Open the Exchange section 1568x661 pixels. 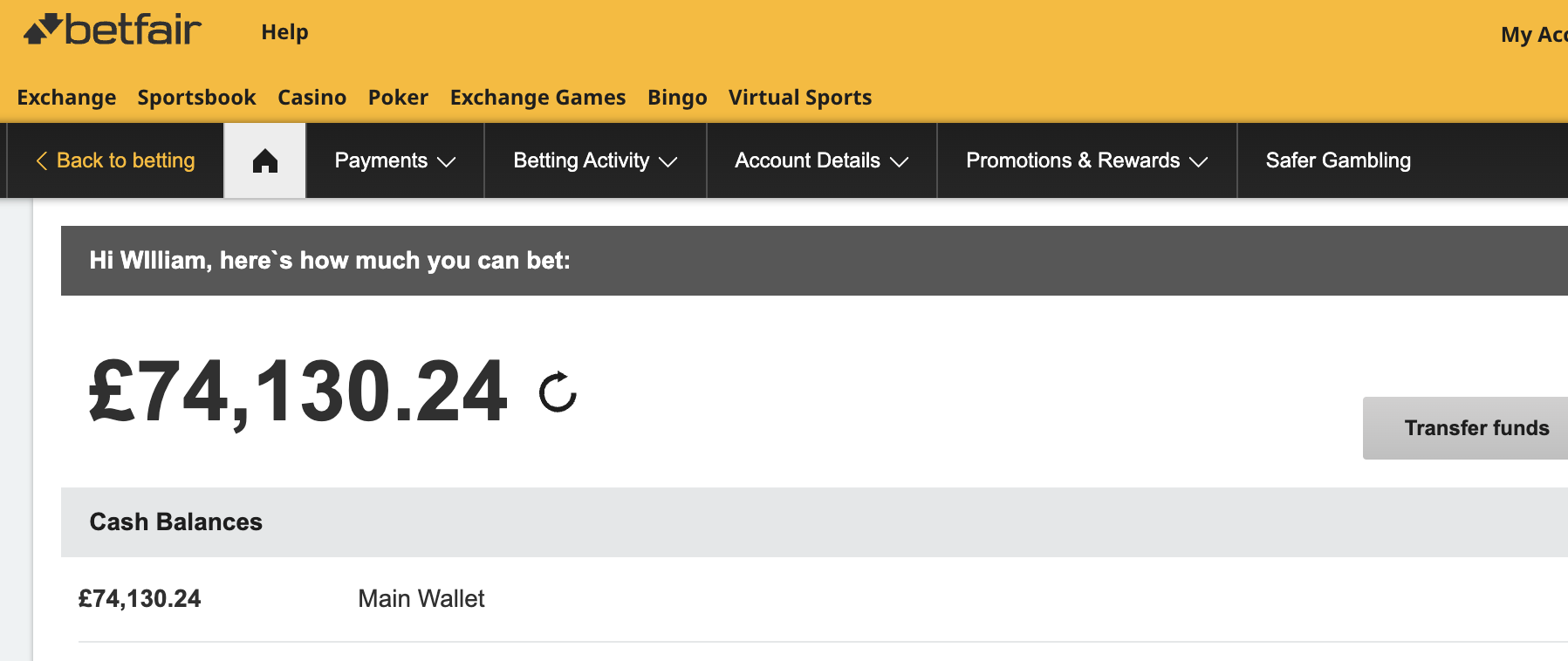click(66, 98)
